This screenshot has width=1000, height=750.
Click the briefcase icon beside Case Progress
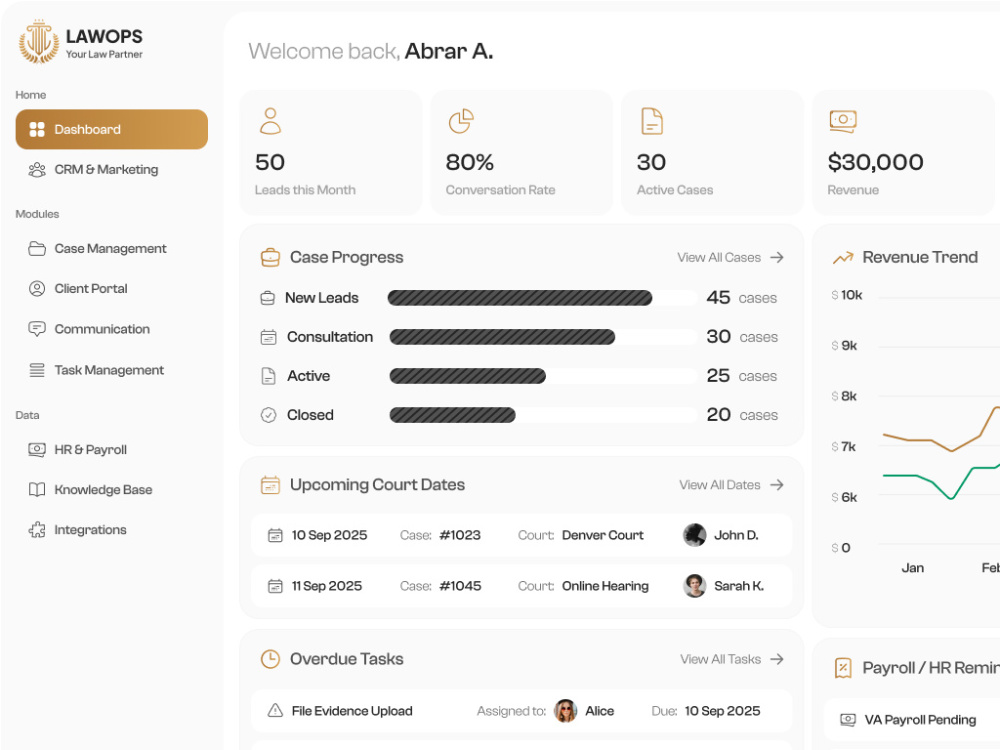click(270, 258)
